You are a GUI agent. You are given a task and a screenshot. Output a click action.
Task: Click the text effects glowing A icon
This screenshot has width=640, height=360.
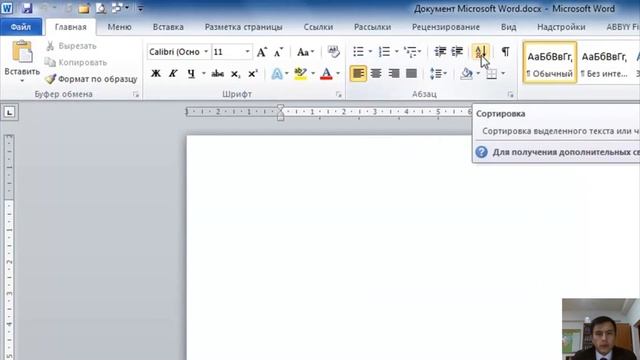pos(277,73)
